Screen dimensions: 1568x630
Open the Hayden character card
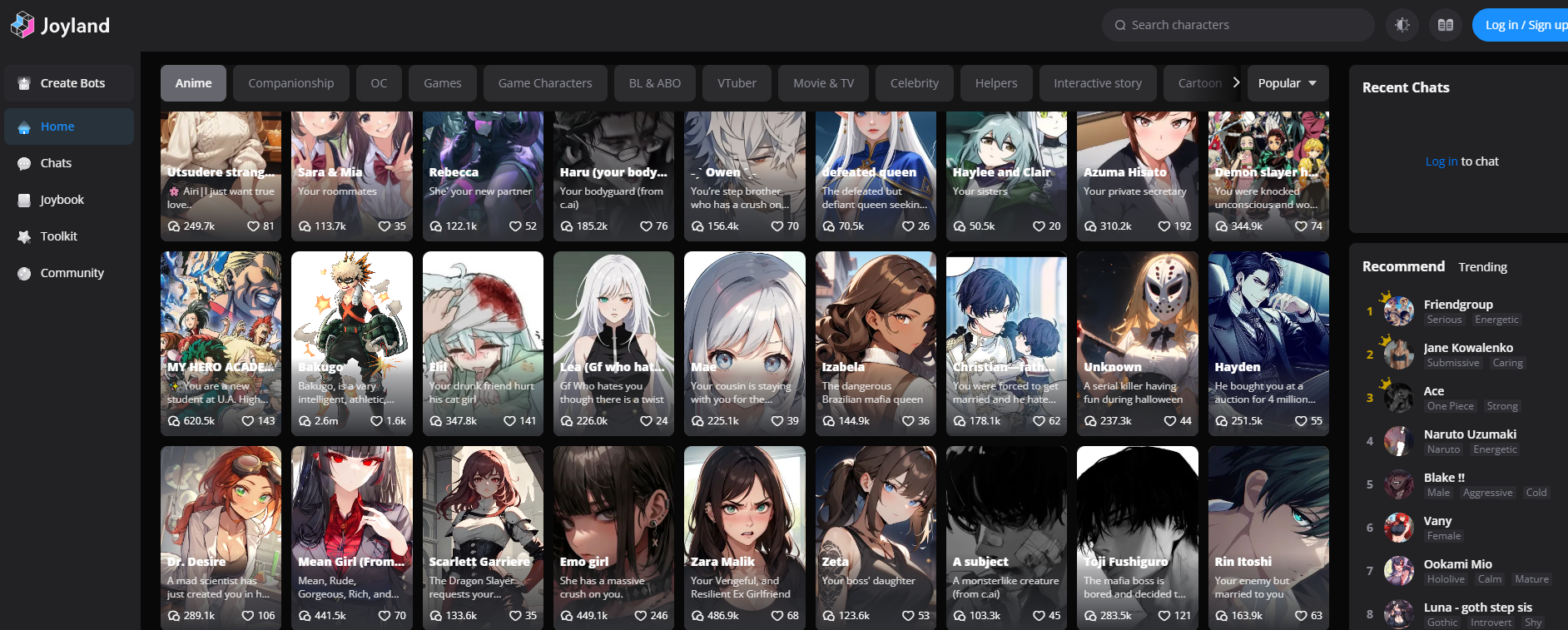coord(1268,343)
